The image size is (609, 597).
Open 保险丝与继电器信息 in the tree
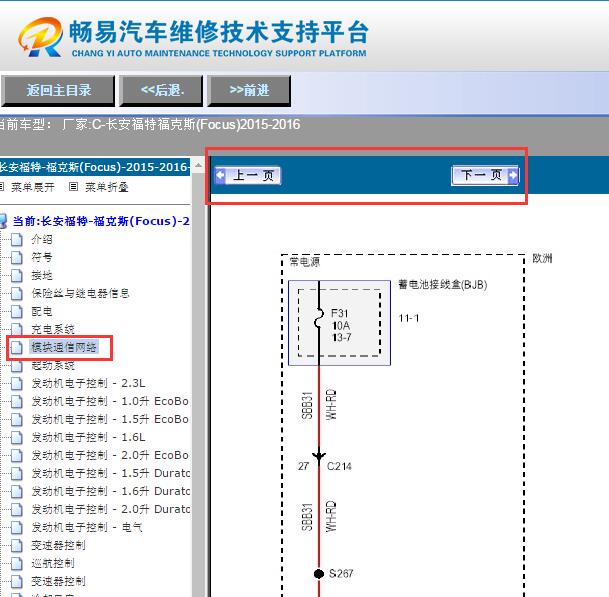click(x=80, y=293)
